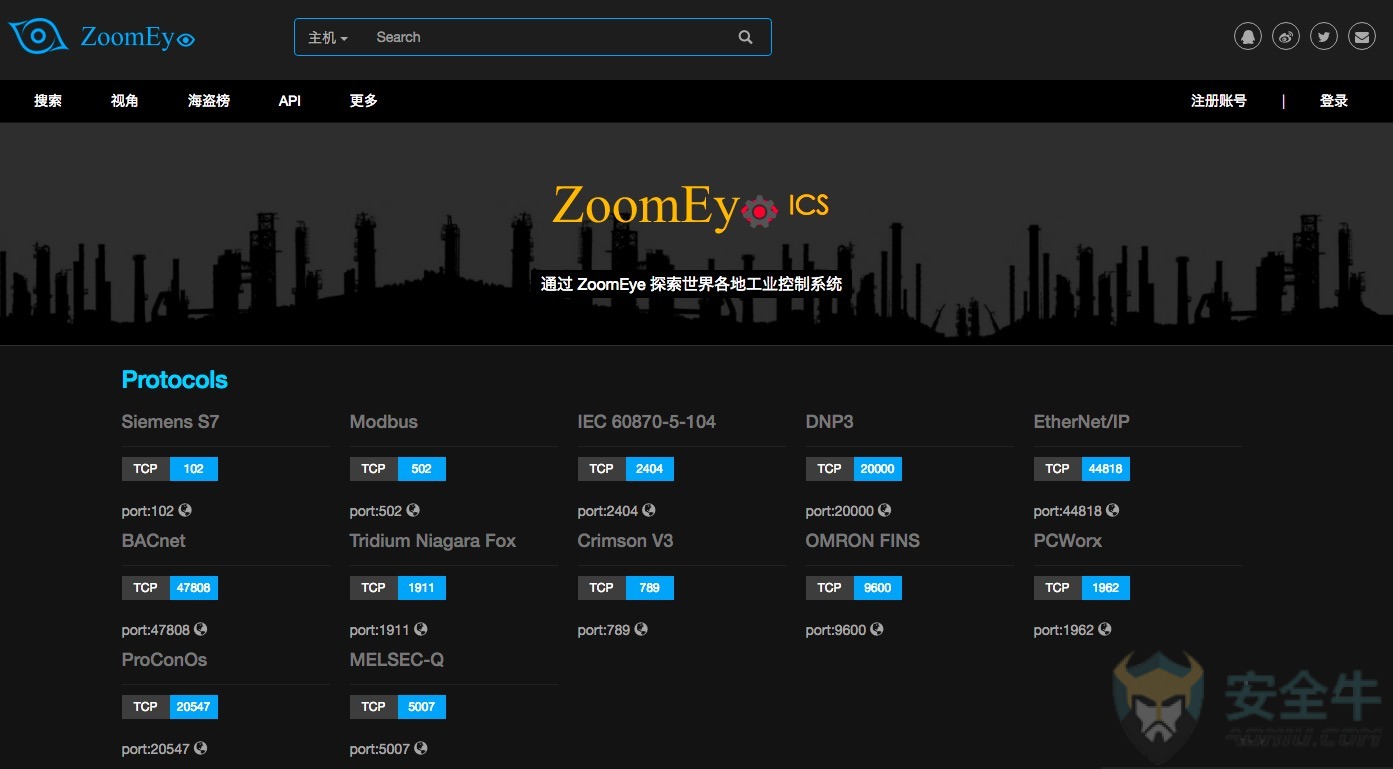This screenshot has width=1393, height=769.
Task: Click the MELSEC-Q protocol heading
Action: (x=397, y=660)
